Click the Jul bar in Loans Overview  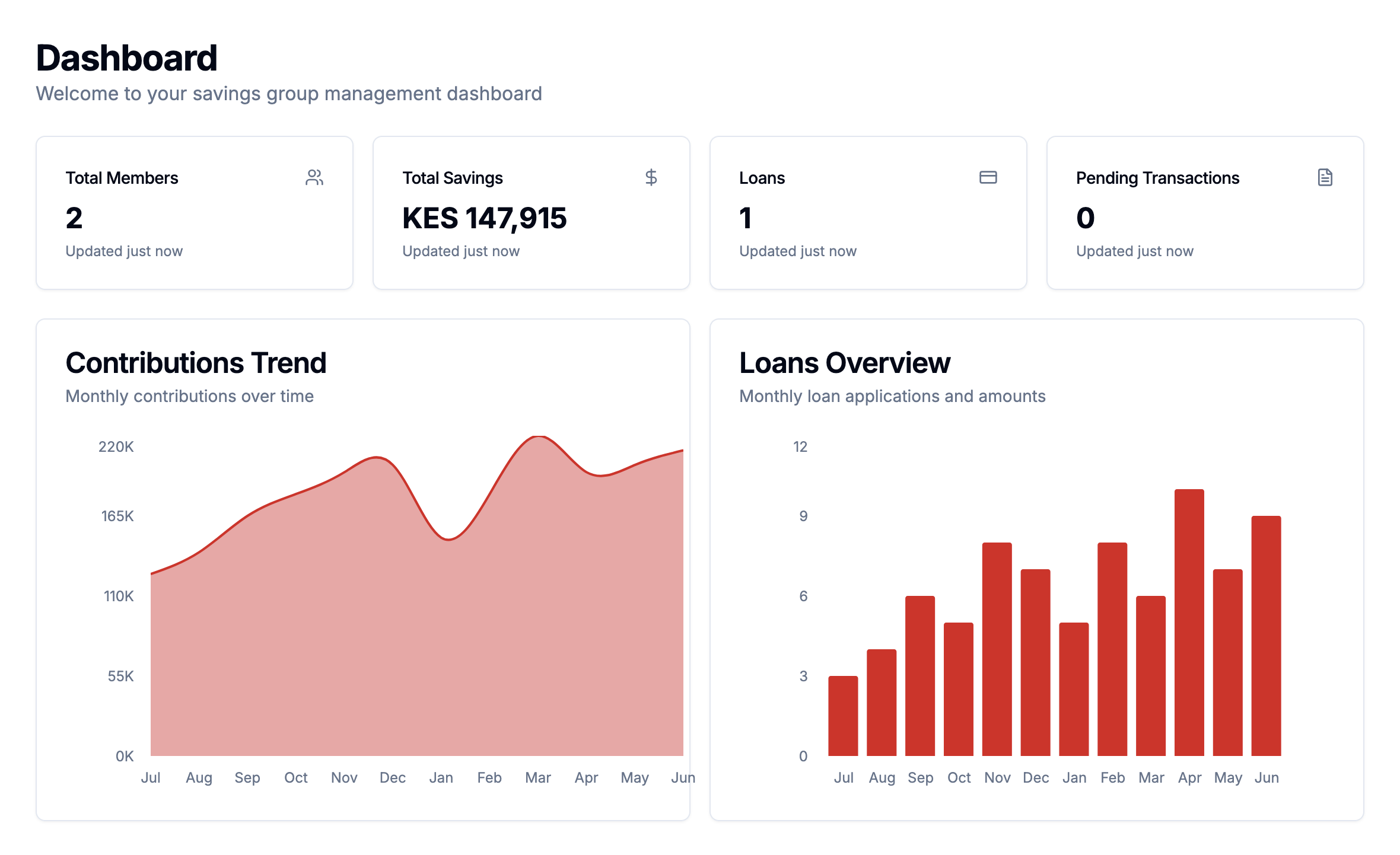(843, 716)
